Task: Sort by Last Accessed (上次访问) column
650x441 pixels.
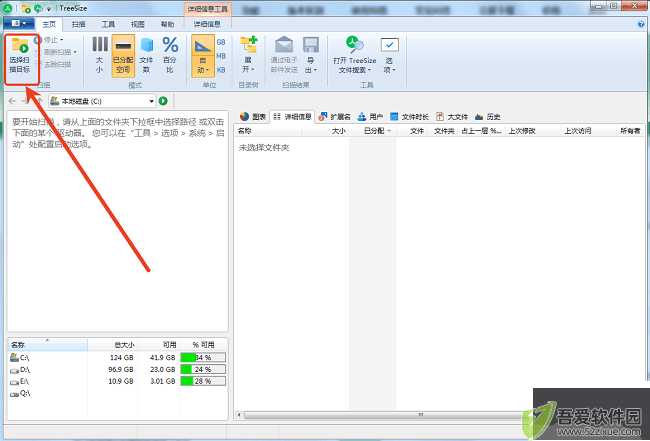Action: click(589, 131)
